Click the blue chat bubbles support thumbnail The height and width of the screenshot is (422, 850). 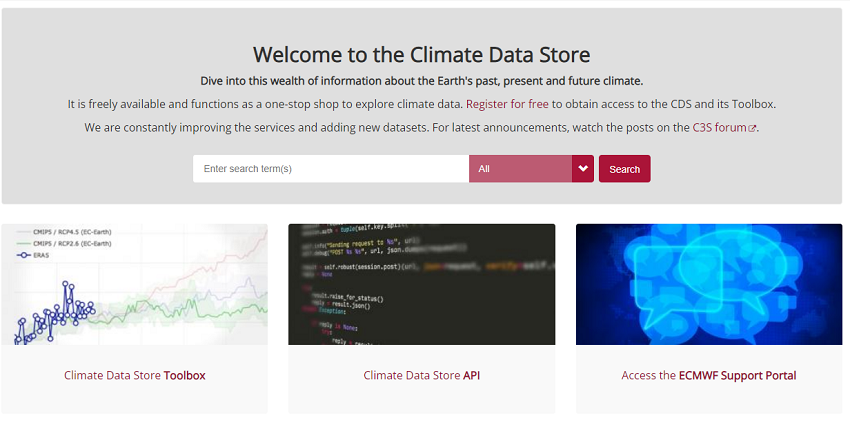click(708, 284)
